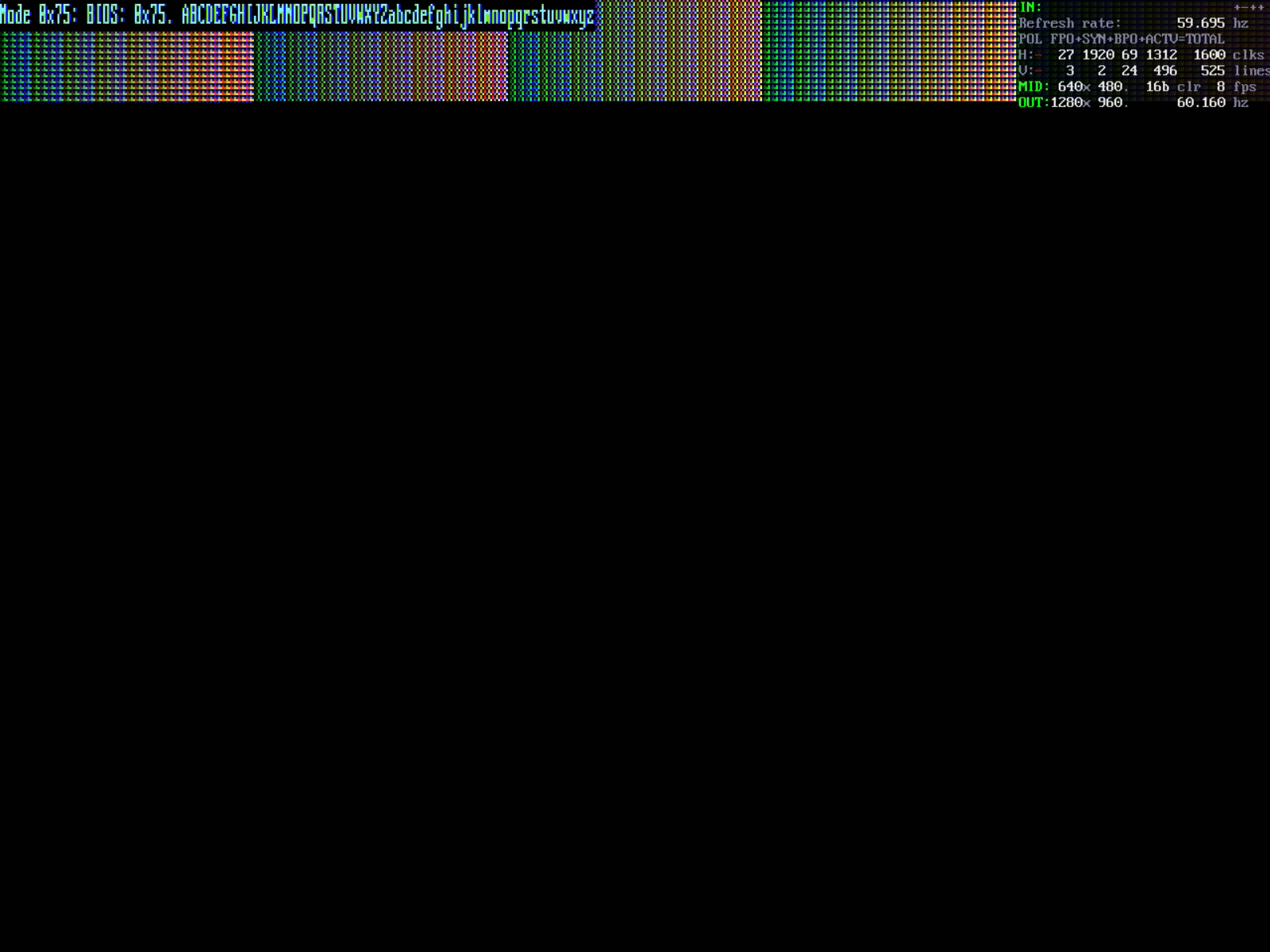Click the second color gradient block under the alphabet
The height and width of the screenshot is (952, 1270).
pyautogui.click(x=381, y=67)
